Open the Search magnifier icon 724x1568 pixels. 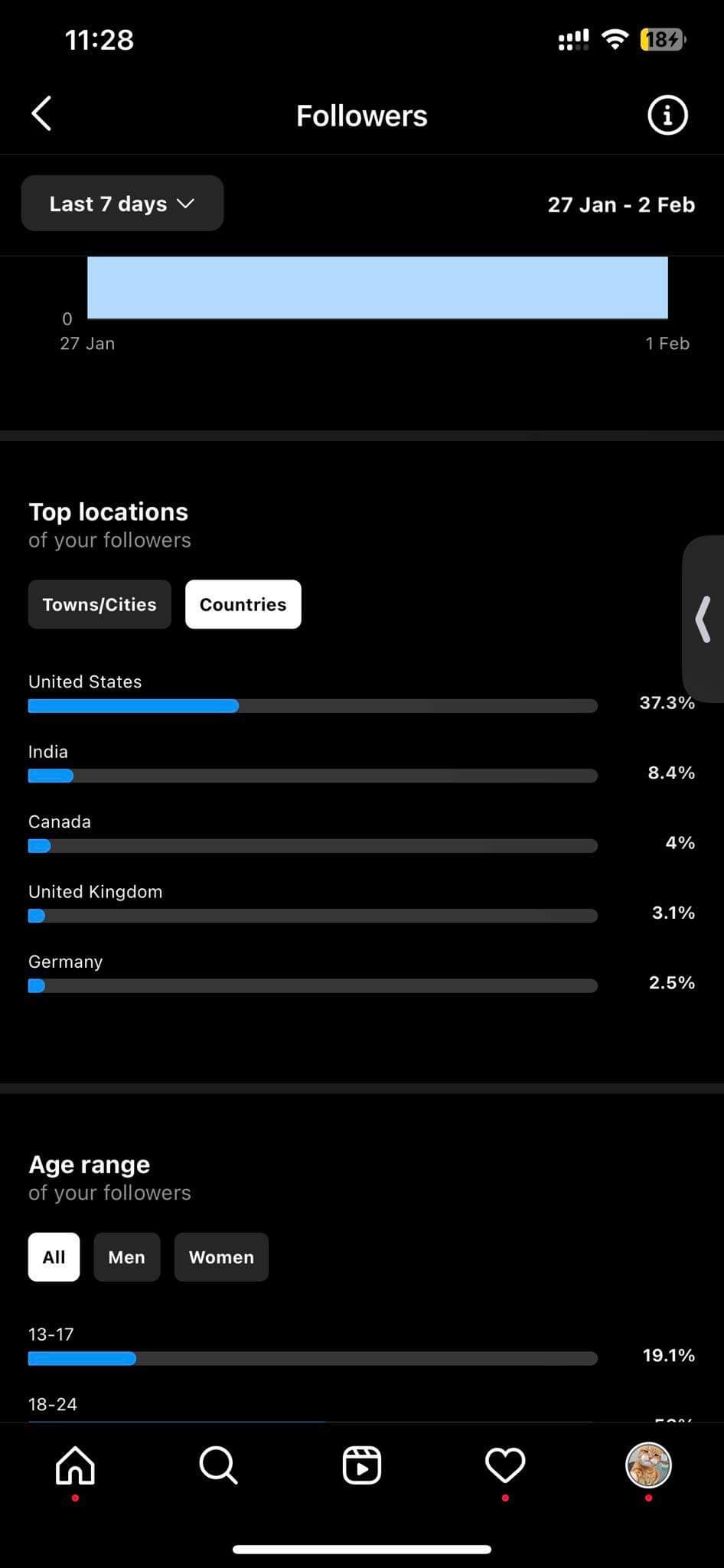pyautogui.click(x=218, y=1465)
